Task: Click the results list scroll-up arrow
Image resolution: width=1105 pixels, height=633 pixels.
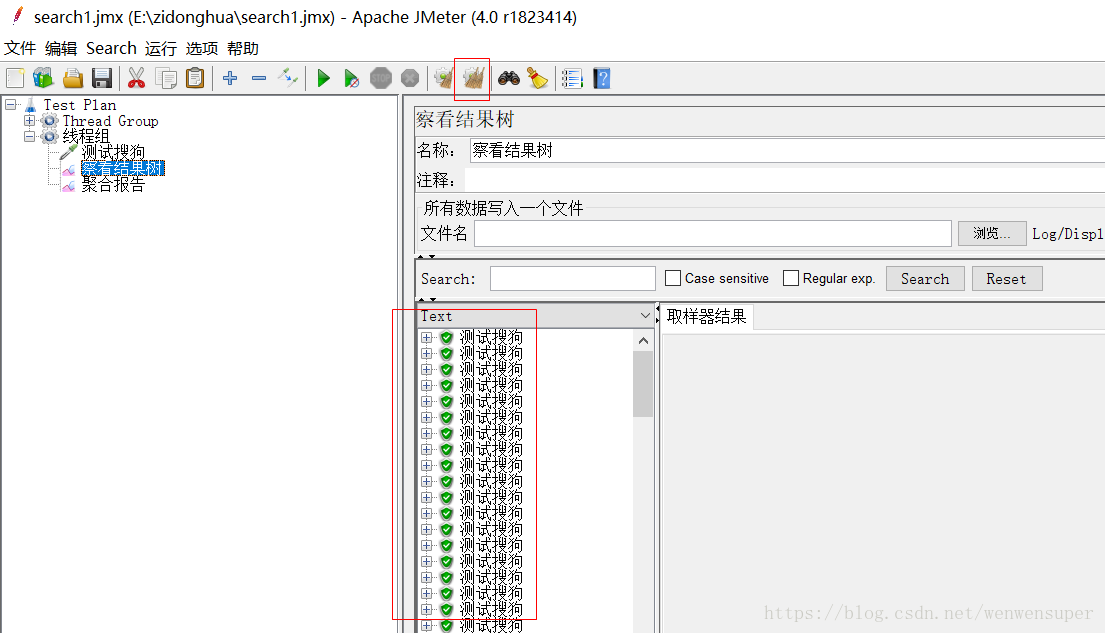Action: (643, 341)
